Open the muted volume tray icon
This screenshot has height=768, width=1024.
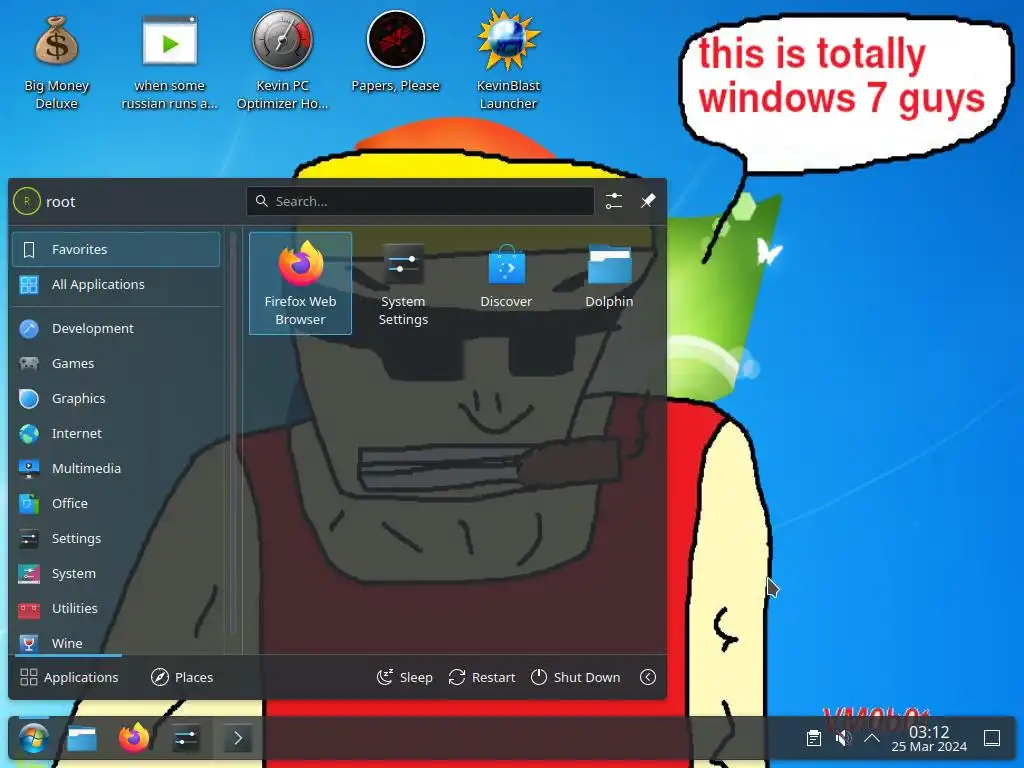pyautogui.click(x=843, y=739)
